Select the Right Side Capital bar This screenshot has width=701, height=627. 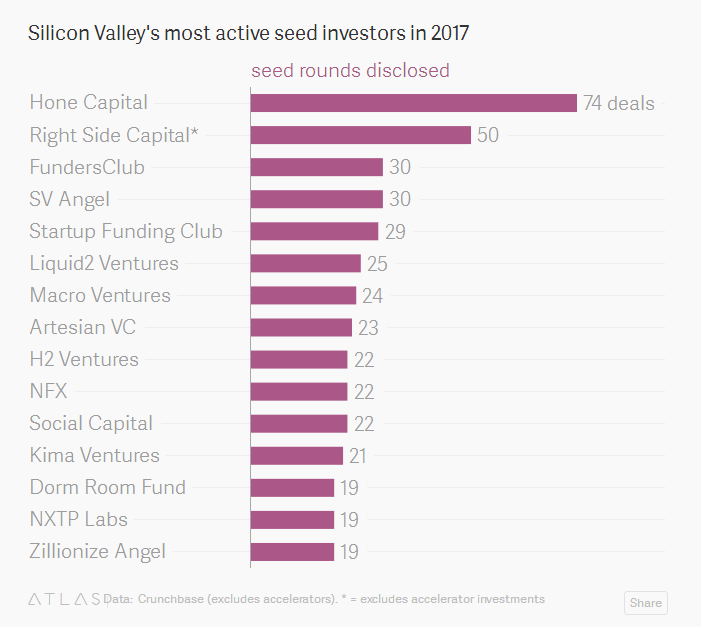(360, 135)
